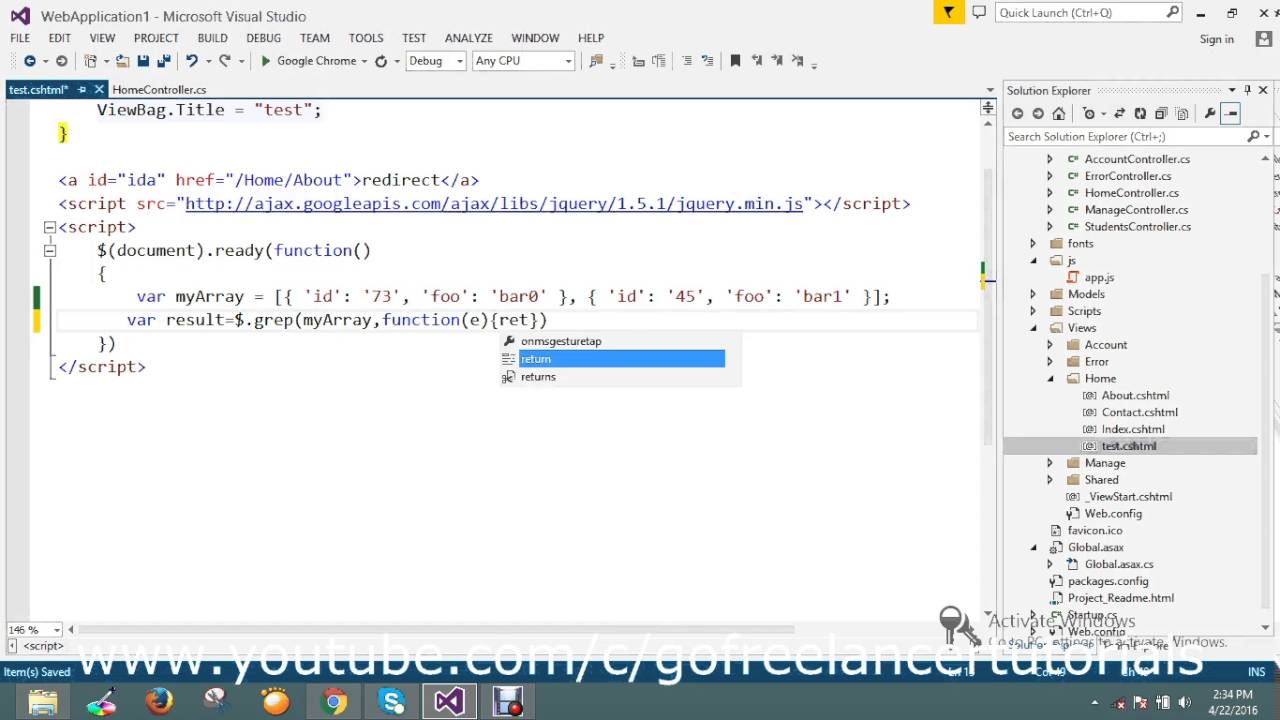Collapse the script block outlining marker

49,228
